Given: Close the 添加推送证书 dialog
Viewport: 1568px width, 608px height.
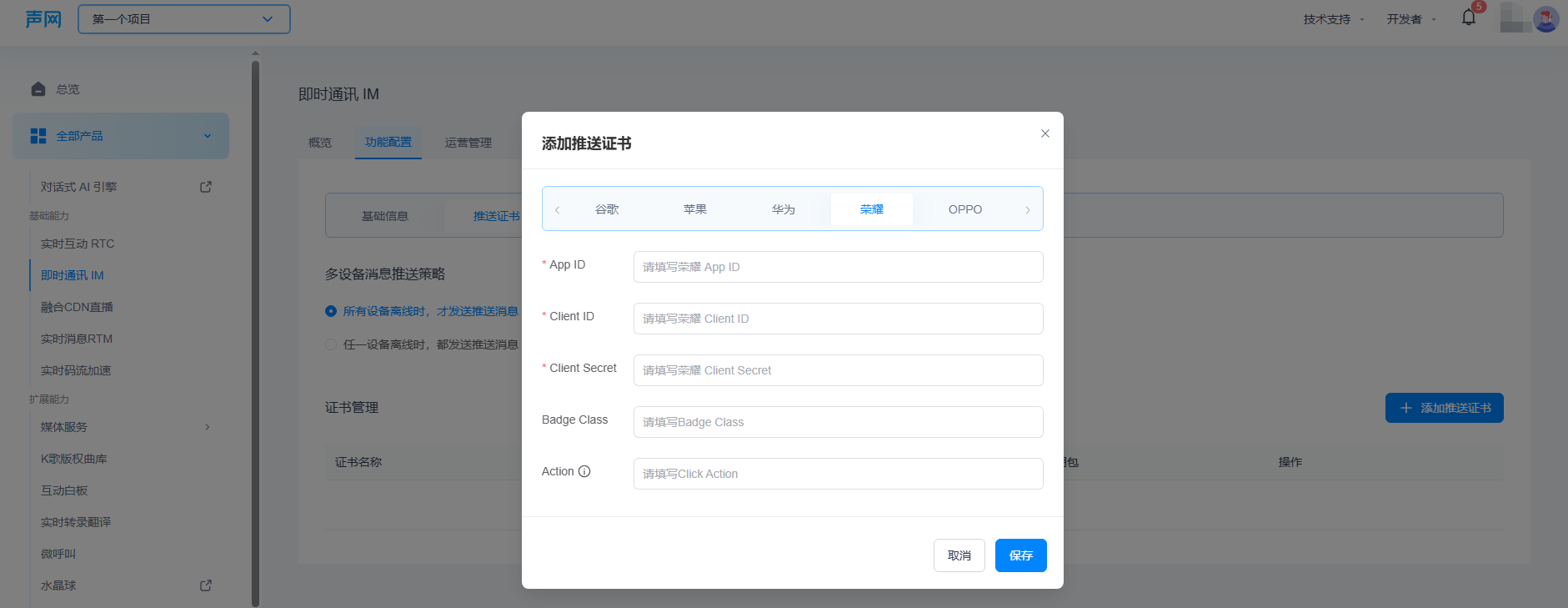Looking at the screenshot, I should (x=1045, y=133).
